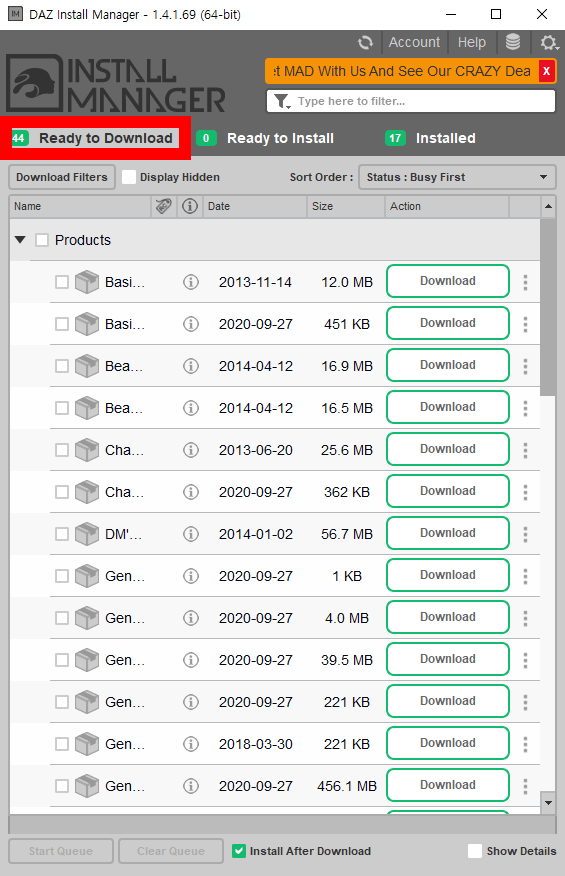Viewport: 565px width, 876px height.
Task: Click the DAZ Install Manager logo
Action: (x=116, y=84)
